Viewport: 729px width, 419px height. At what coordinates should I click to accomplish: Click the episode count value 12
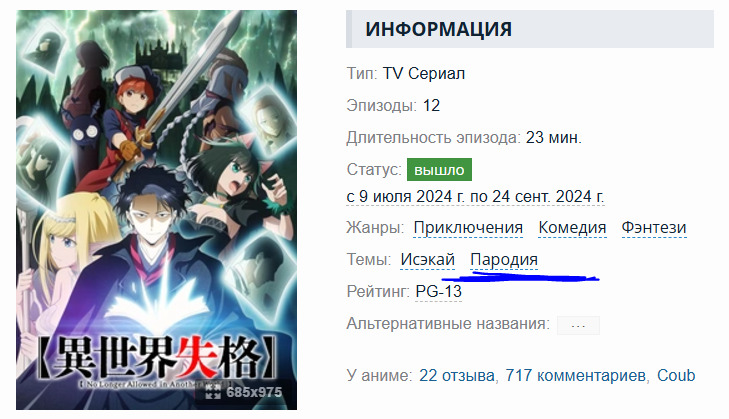pyautogui.click(x=431, y=106)
